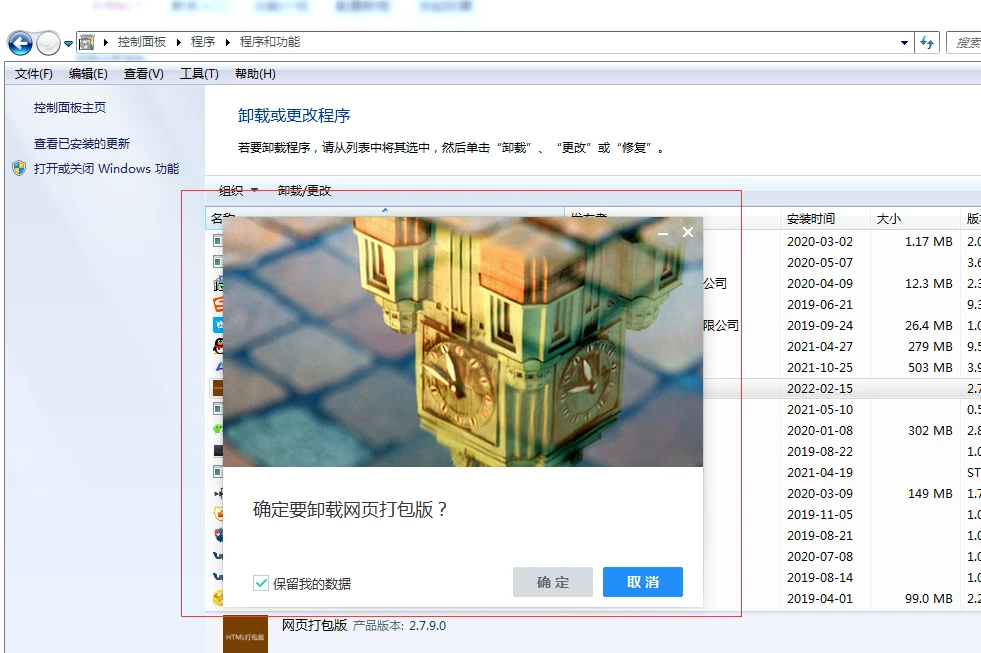The image size is (981, 653).
Task: Click into the search box
Action: [x=963, y=43]
